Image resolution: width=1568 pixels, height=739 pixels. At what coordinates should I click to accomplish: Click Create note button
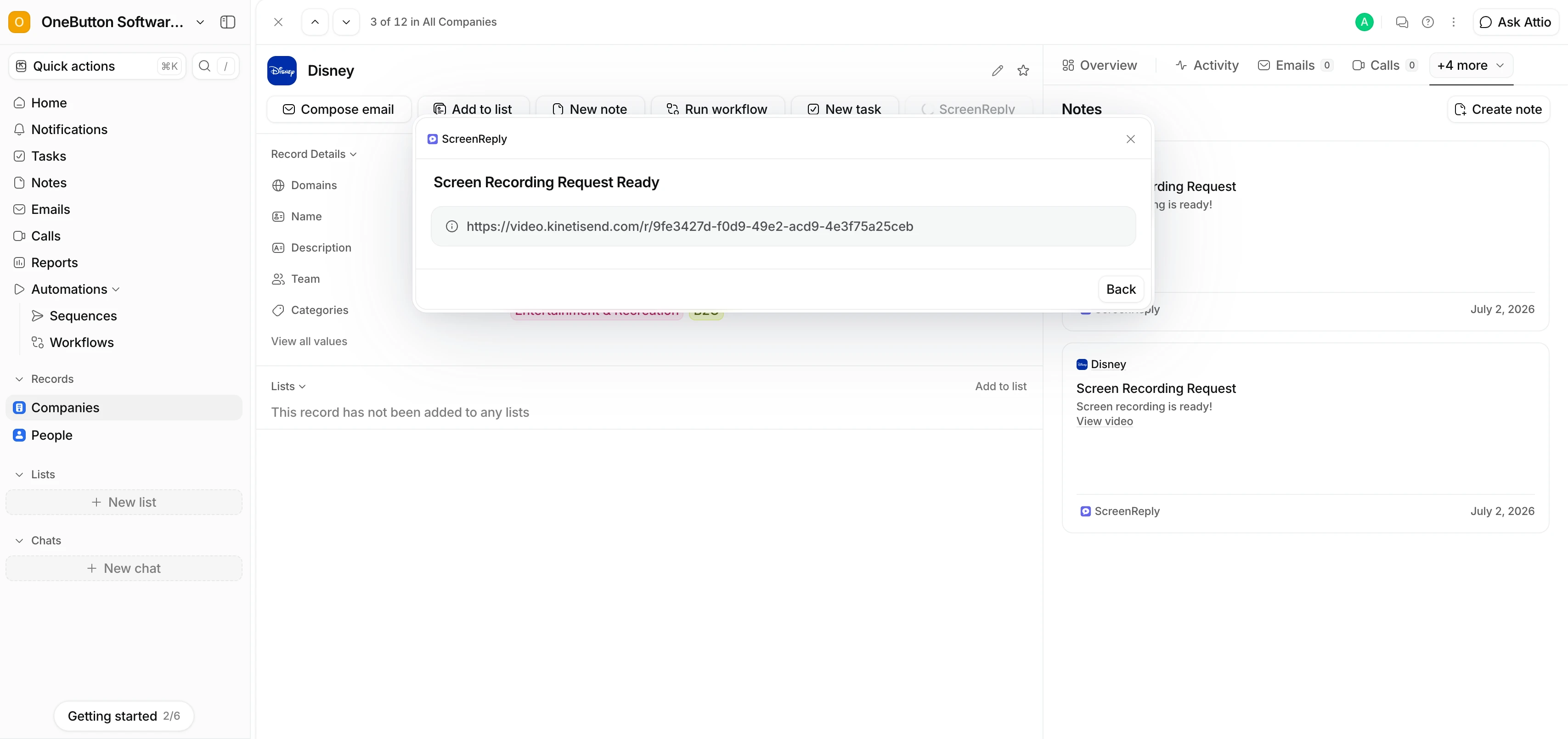[x=1498, y=109]
